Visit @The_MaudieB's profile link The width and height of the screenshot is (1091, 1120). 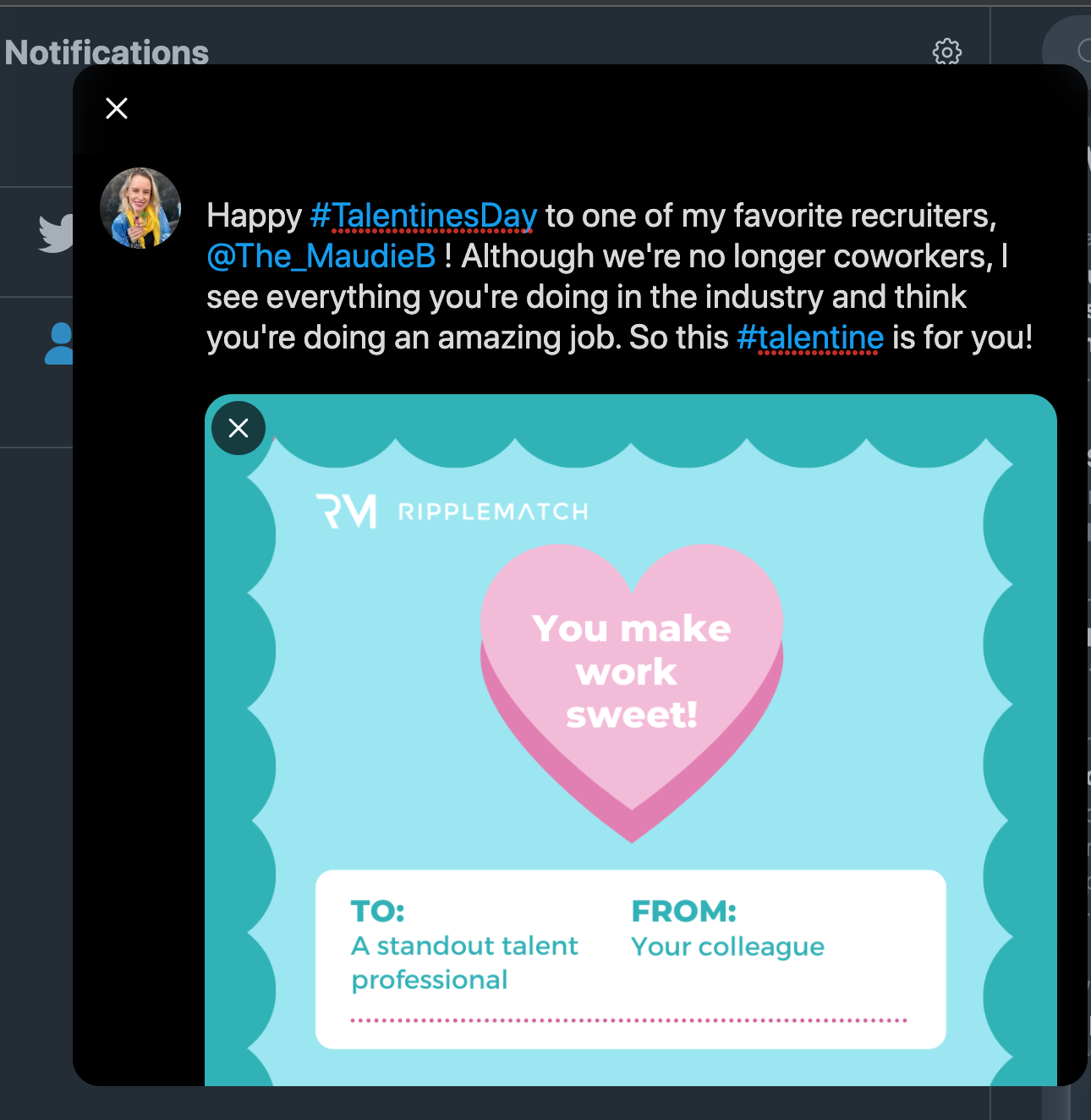click(x=320, y=255)
